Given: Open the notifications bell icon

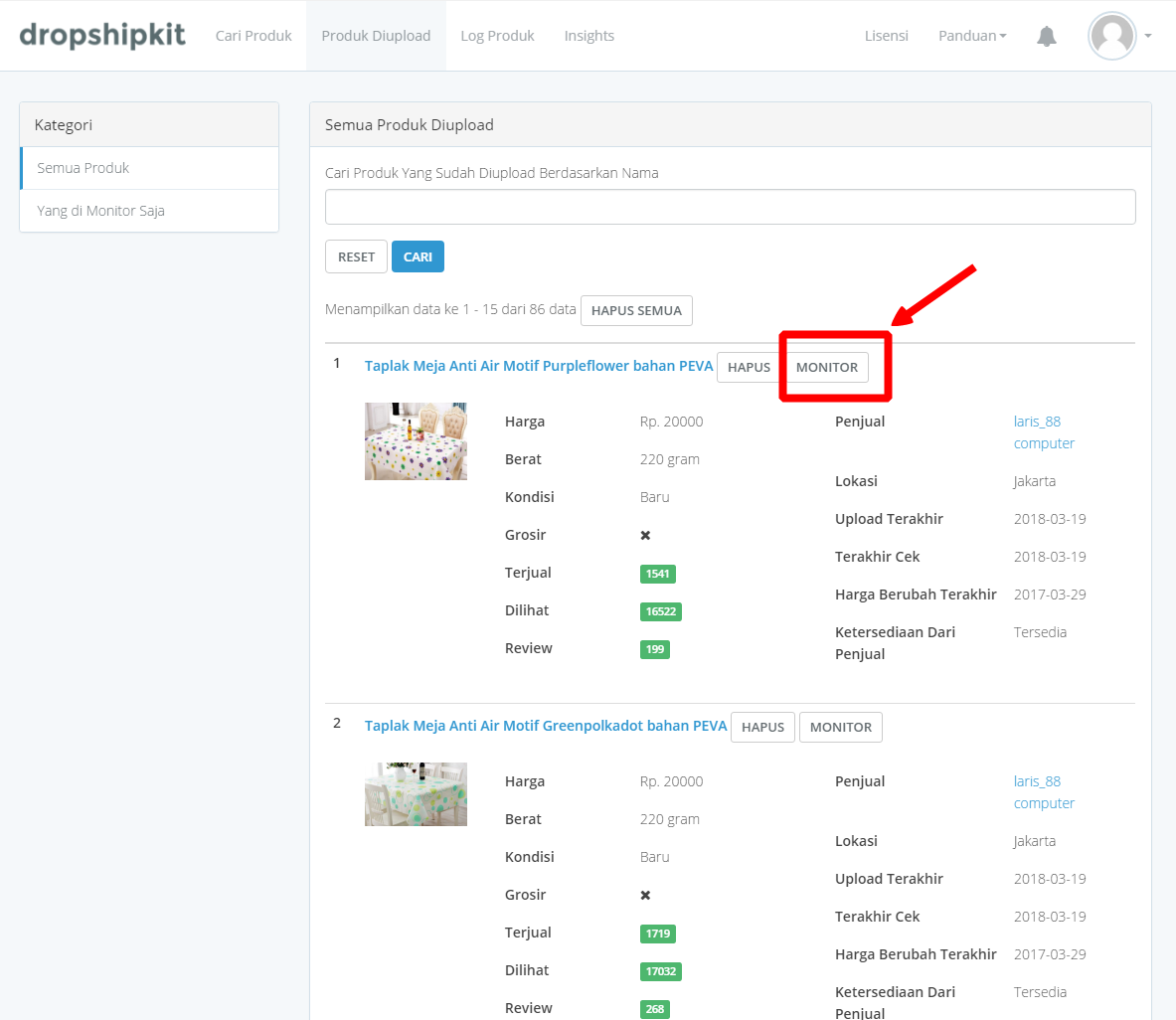Looking at the screenshot, I should point(1046,36).
